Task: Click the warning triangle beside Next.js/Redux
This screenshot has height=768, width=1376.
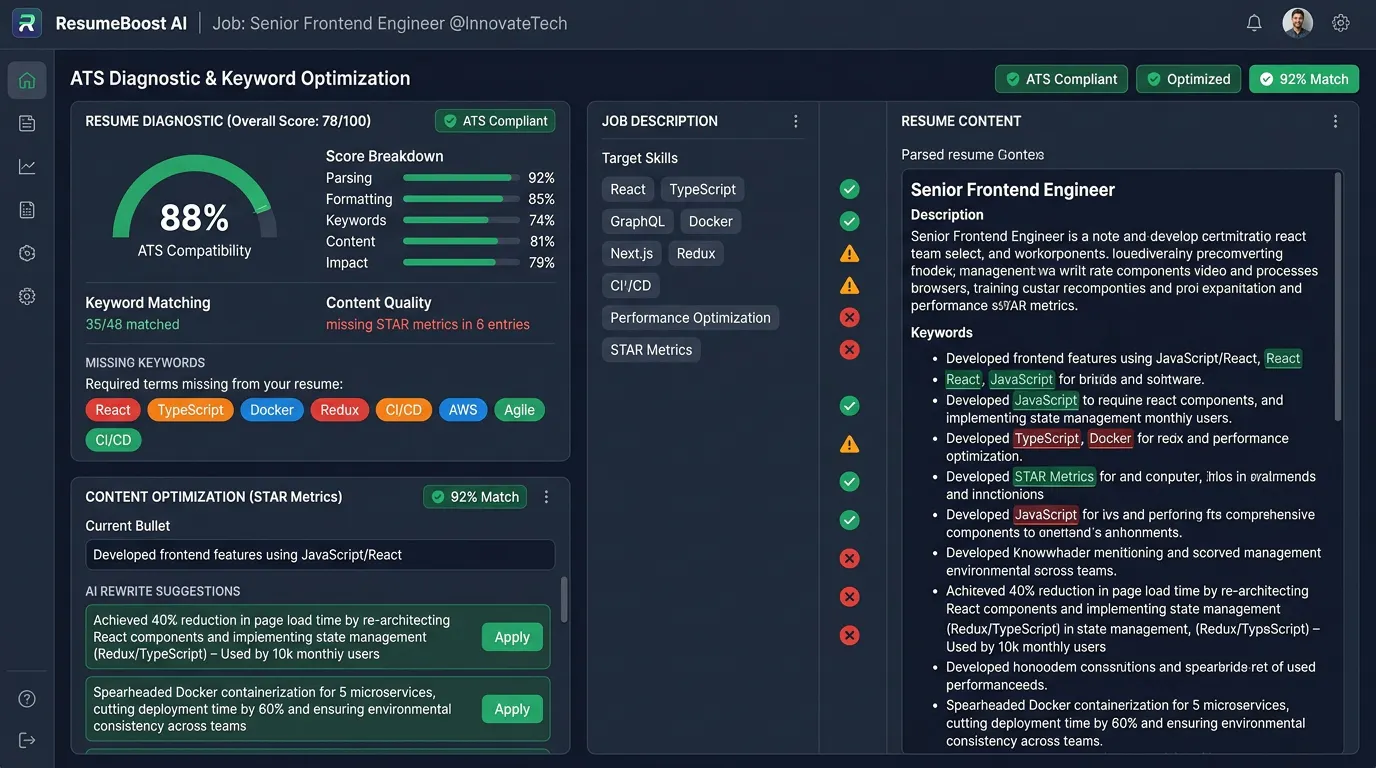Action: click(849, 253)
